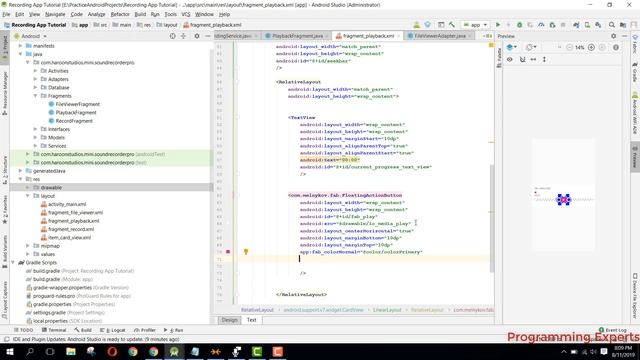Open AVD Manager device icon
Viewport: 640px width, 360px height.
[x=587, y=25]
